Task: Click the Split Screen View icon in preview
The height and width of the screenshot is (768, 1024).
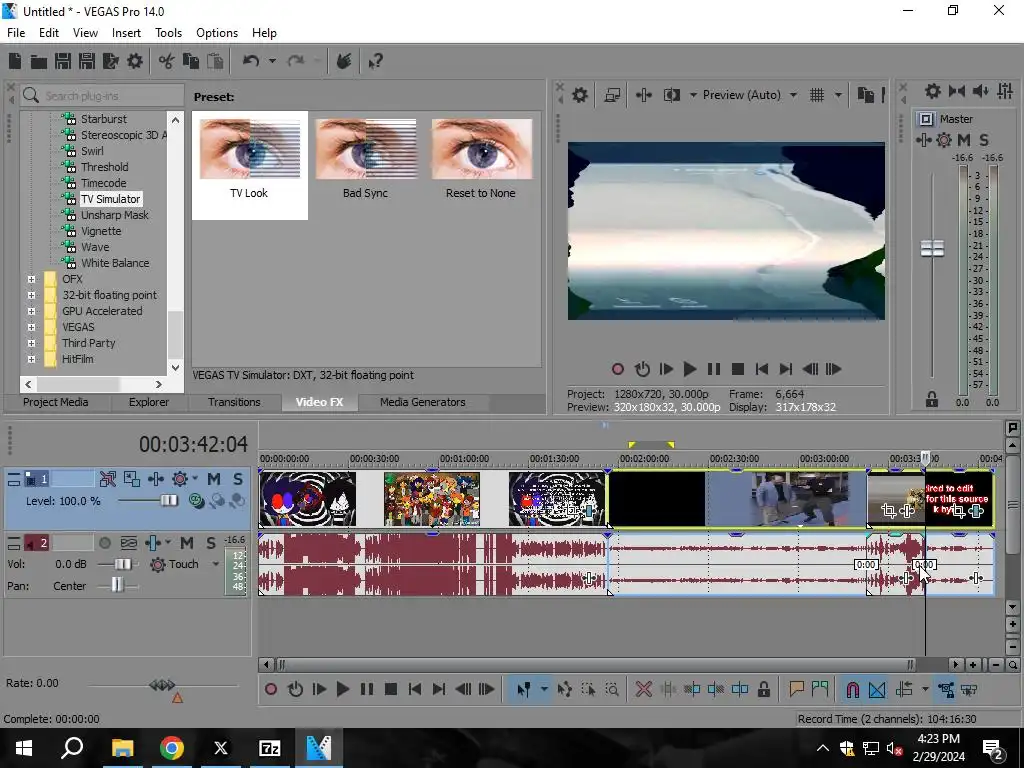Action: coord(671,95)
